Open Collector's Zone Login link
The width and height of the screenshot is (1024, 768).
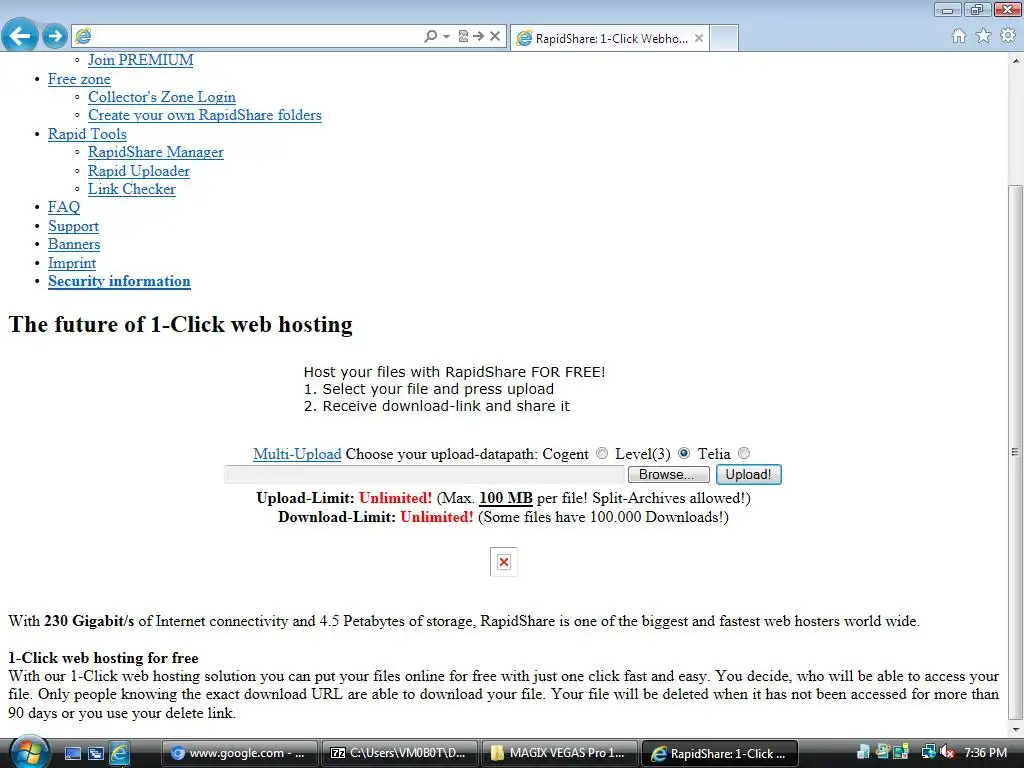click(162, 97)
